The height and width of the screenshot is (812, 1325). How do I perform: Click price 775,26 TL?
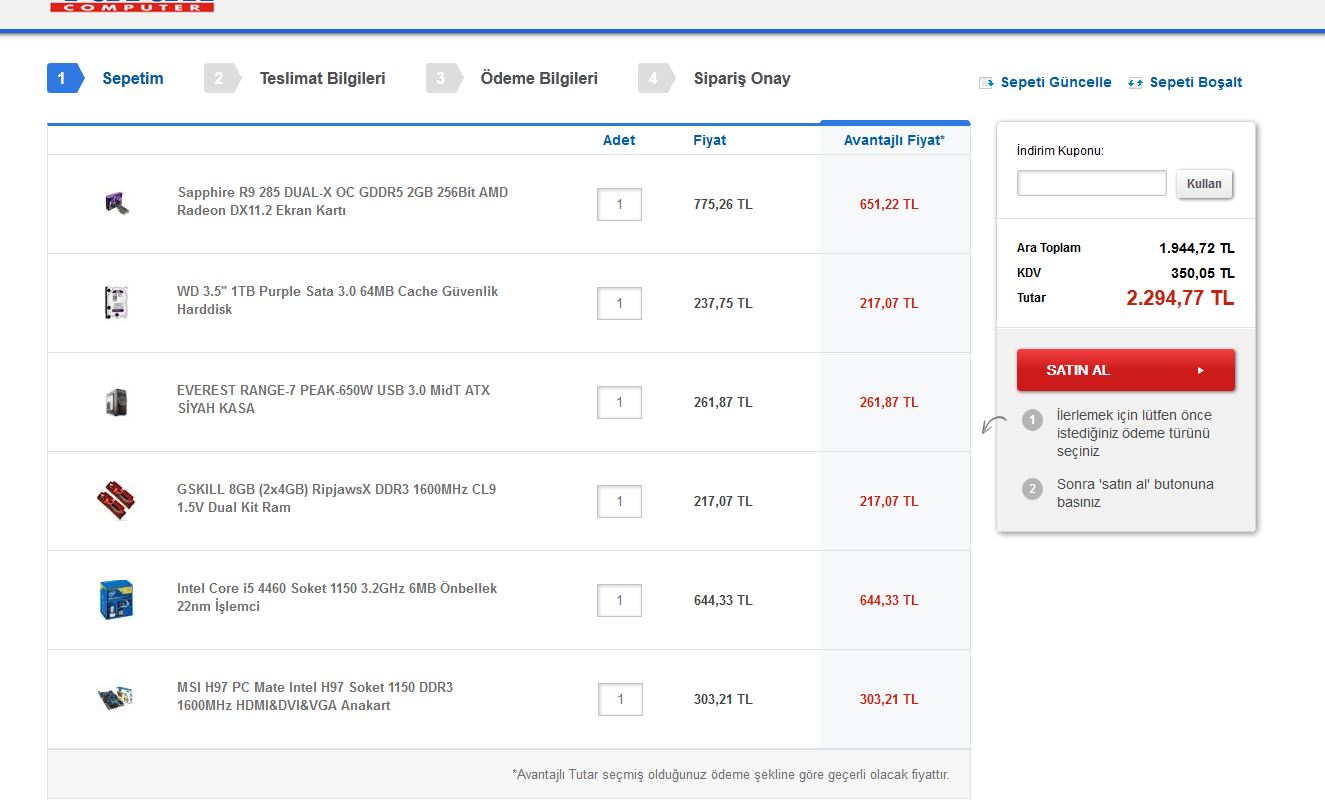723,204
